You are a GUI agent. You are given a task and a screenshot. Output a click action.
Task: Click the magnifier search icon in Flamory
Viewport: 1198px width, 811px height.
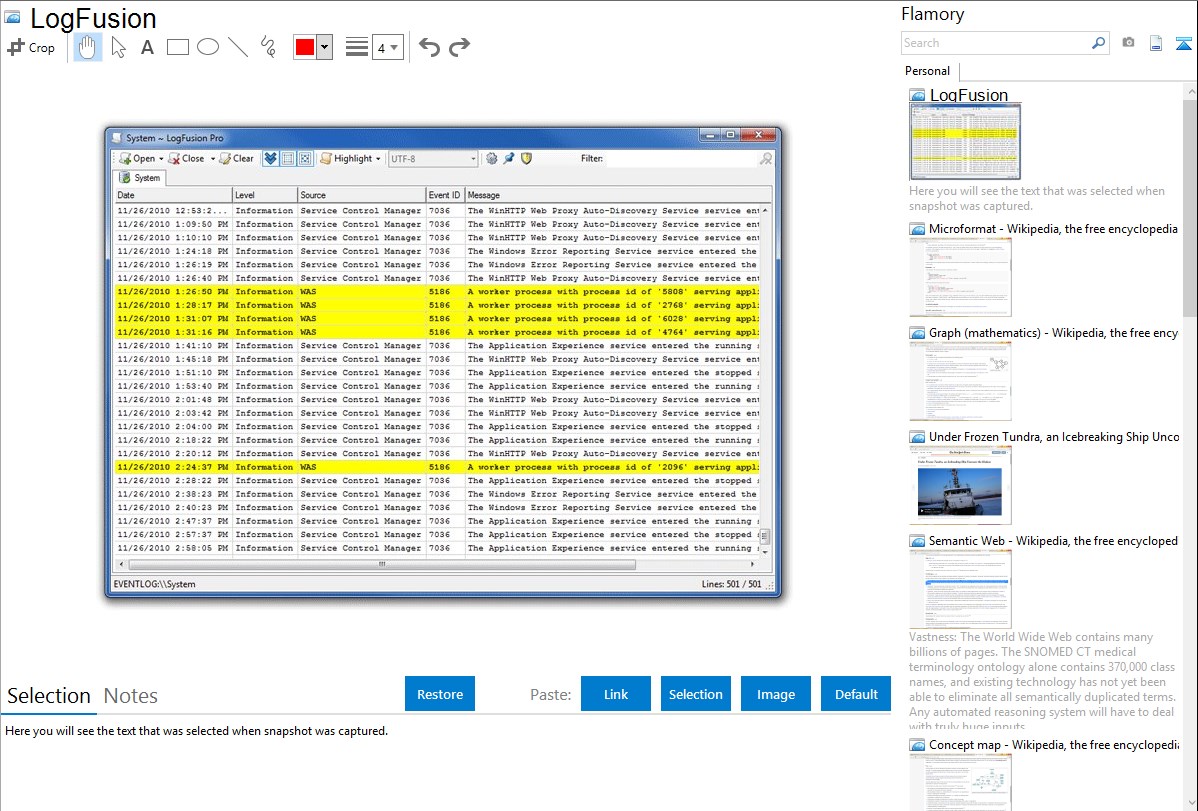point(1099,43)
